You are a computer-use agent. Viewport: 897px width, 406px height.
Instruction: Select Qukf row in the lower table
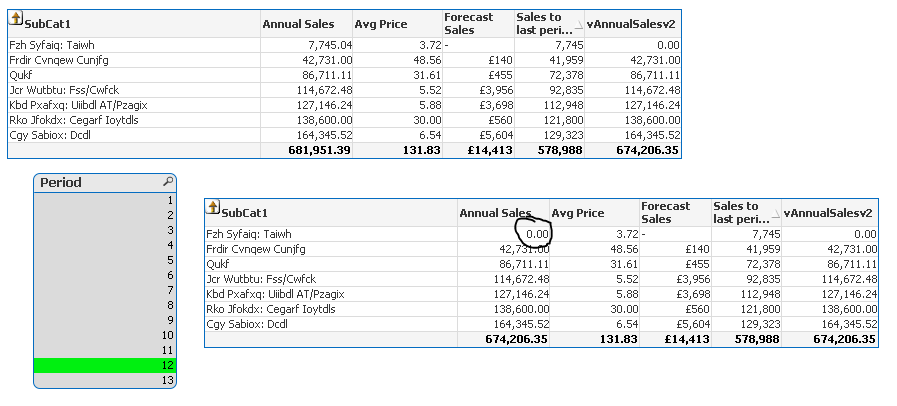click(x=220, y=264)
